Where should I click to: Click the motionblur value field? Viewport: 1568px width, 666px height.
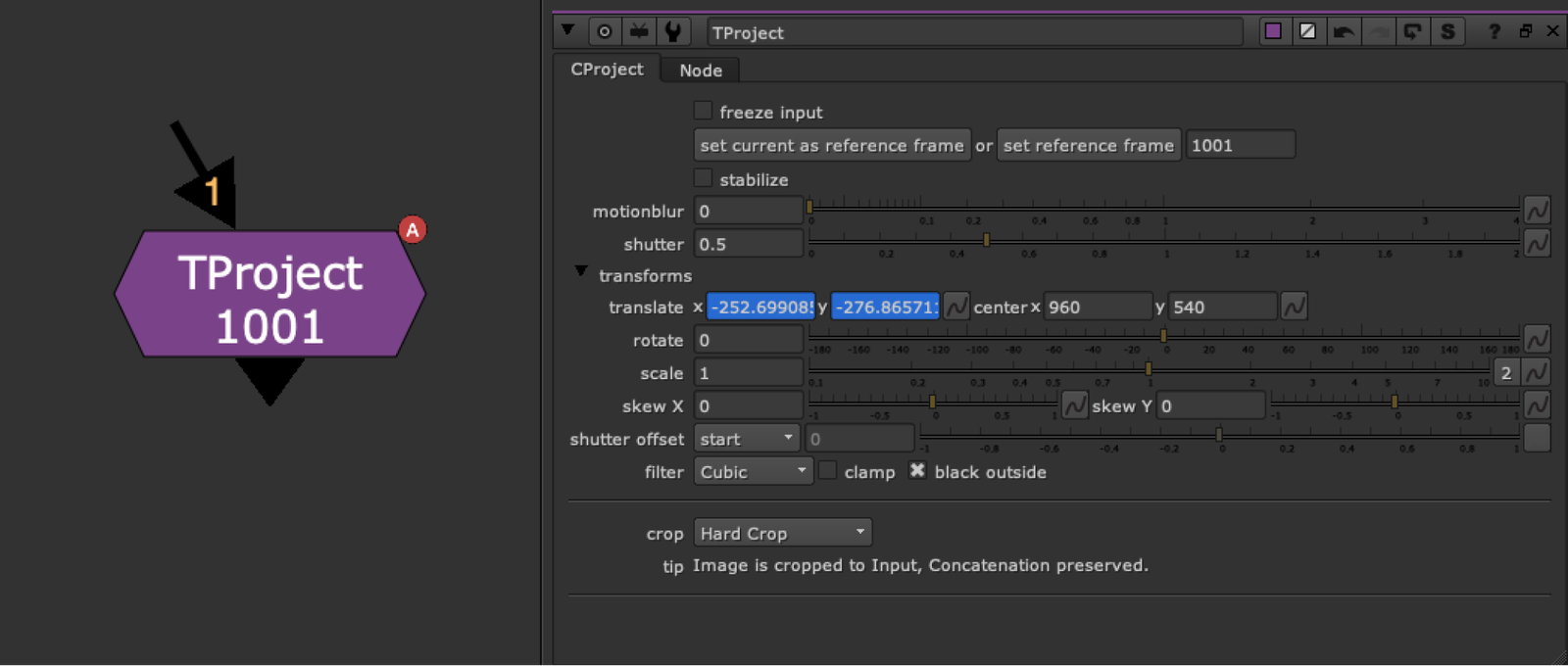pyautogui.click(x=749, y=211)
